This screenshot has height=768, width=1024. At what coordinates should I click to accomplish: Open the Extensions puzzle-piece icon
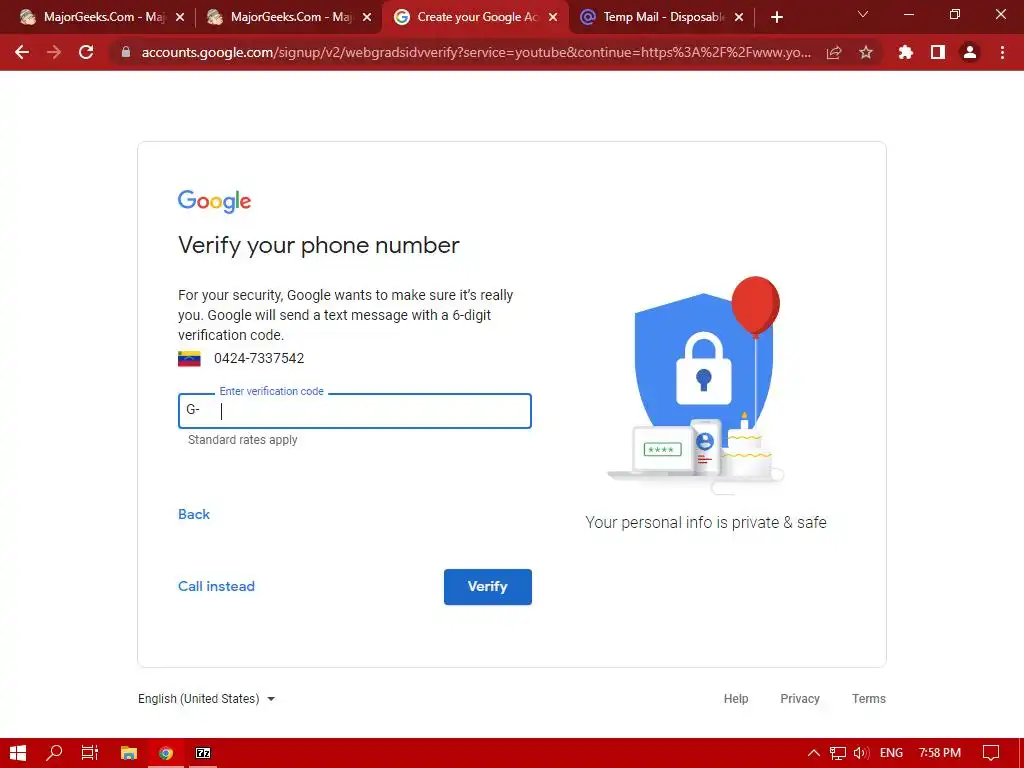coord(905,52)
